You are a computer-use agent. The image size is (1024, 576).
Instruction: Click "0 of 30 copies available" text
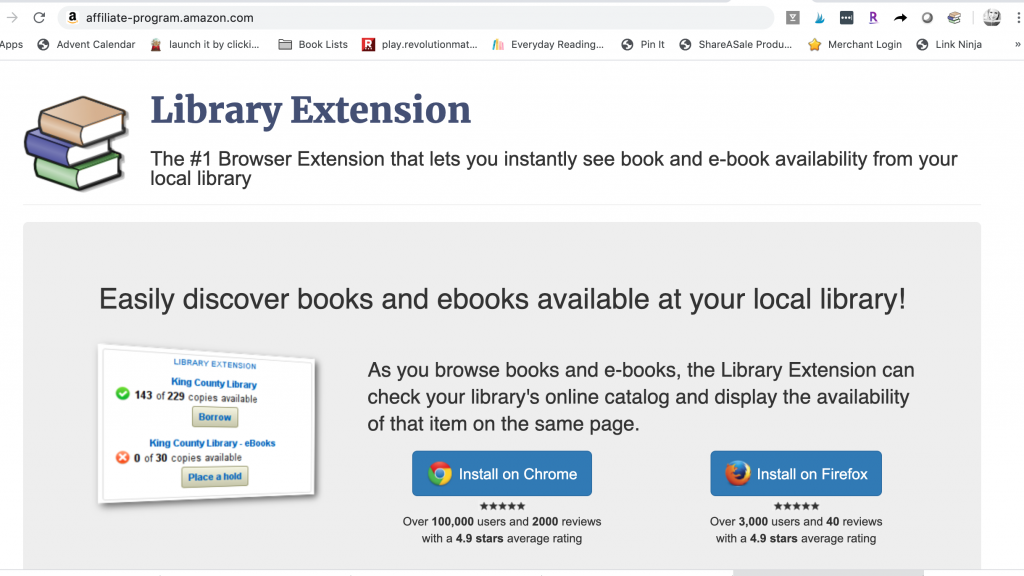tap(188, 458)
